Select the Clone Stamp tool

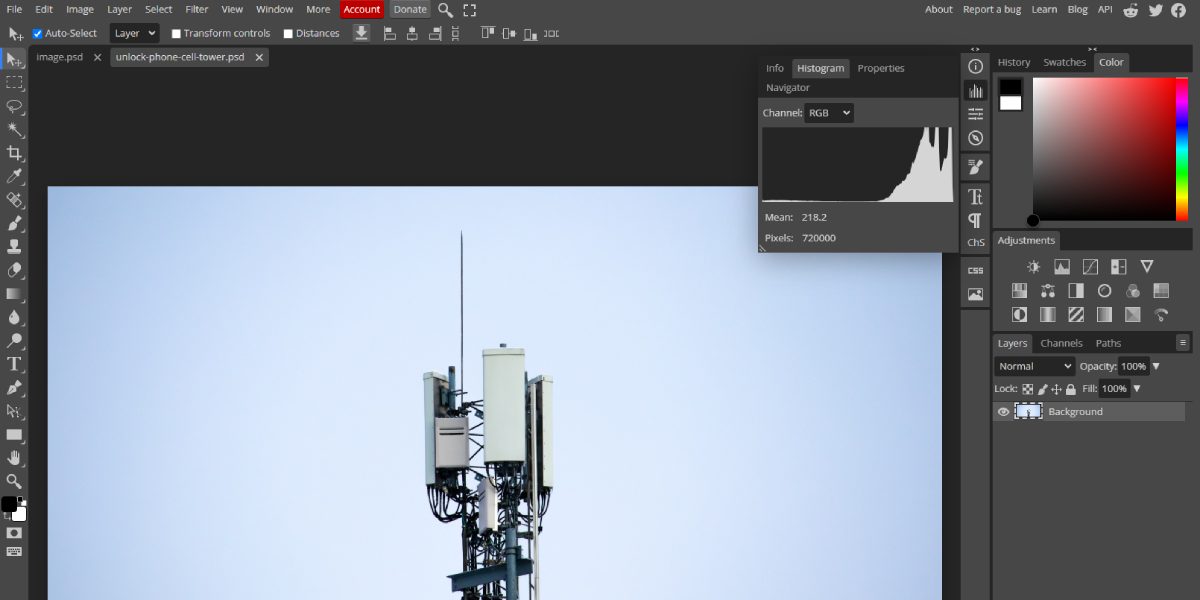[x=14, y=245]
